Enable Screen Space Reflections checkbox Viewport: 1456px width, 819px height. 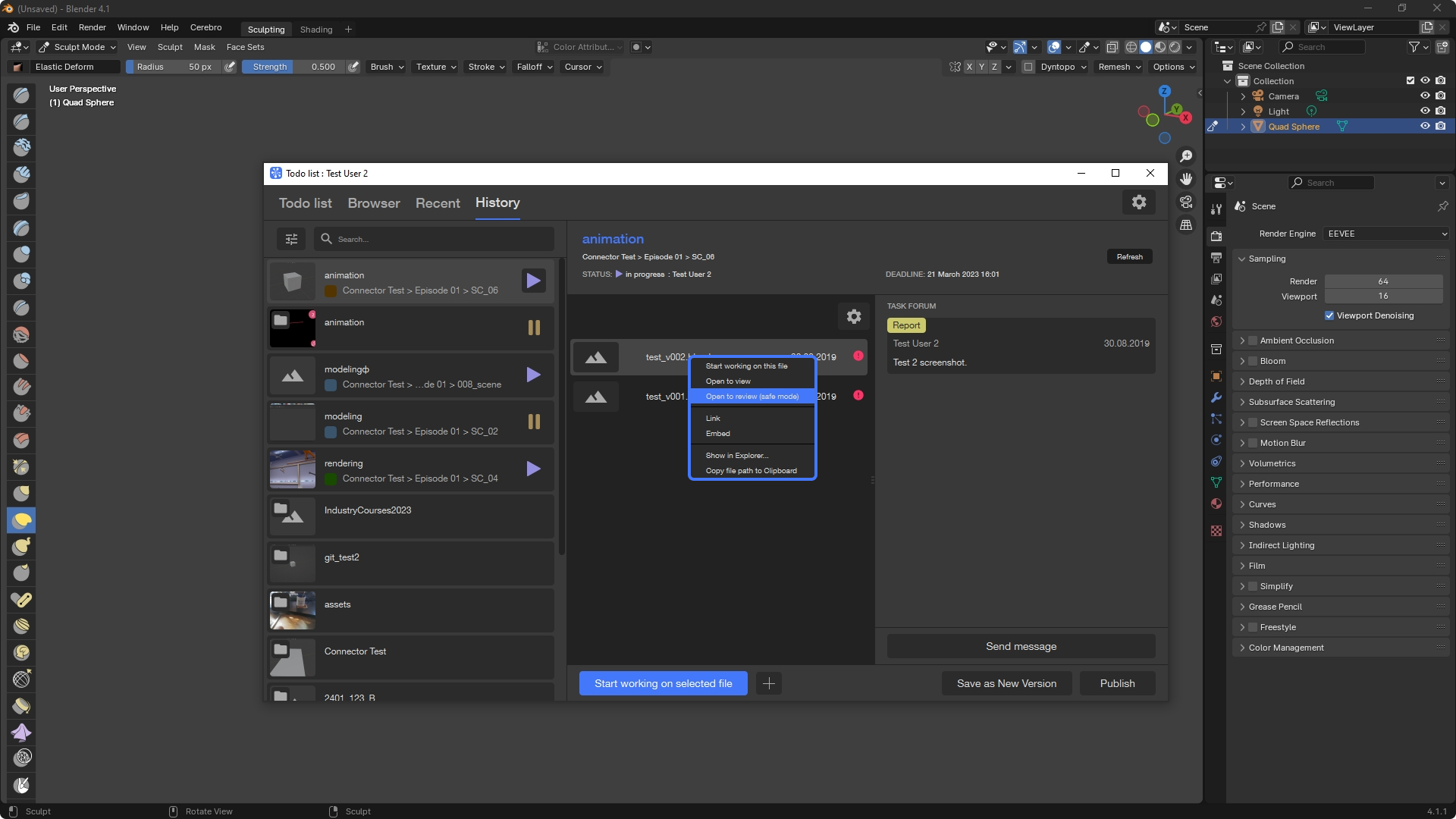click(1253, 422)
